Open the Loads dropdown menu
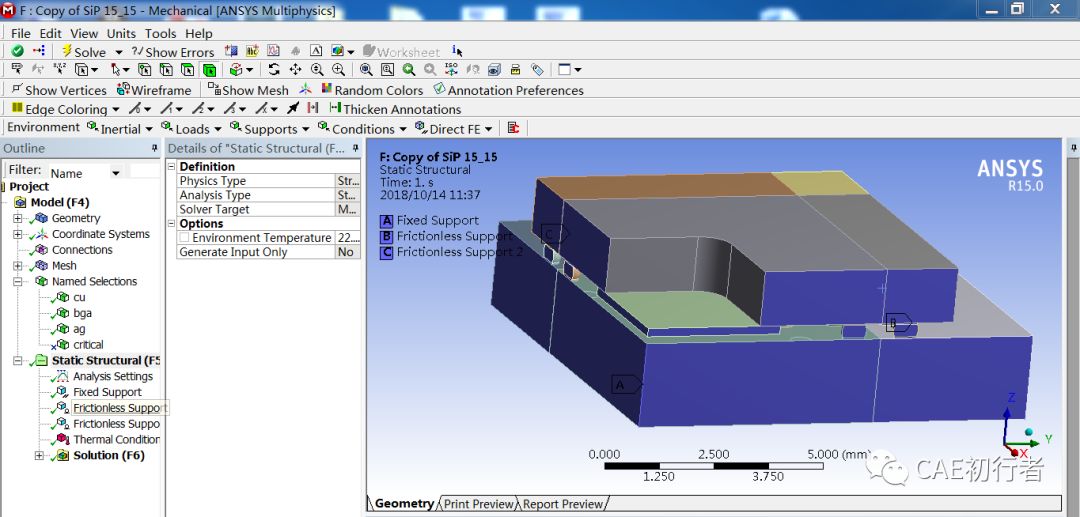The image size is (1080, 517). pyautogui.click(x=191, y=129)
